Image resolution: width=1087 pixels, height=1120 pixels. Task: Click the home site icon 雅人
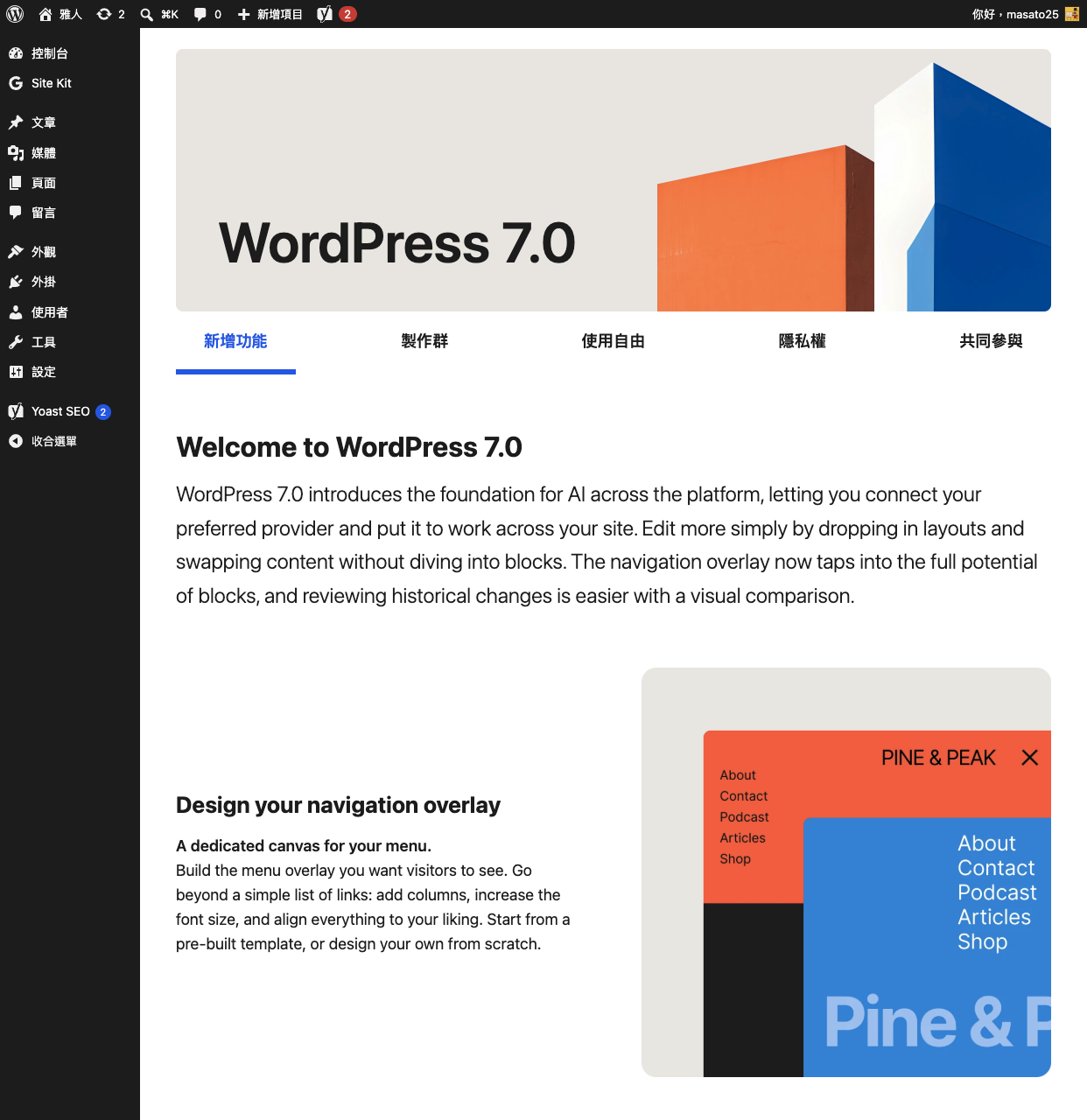tap(46, 14)
